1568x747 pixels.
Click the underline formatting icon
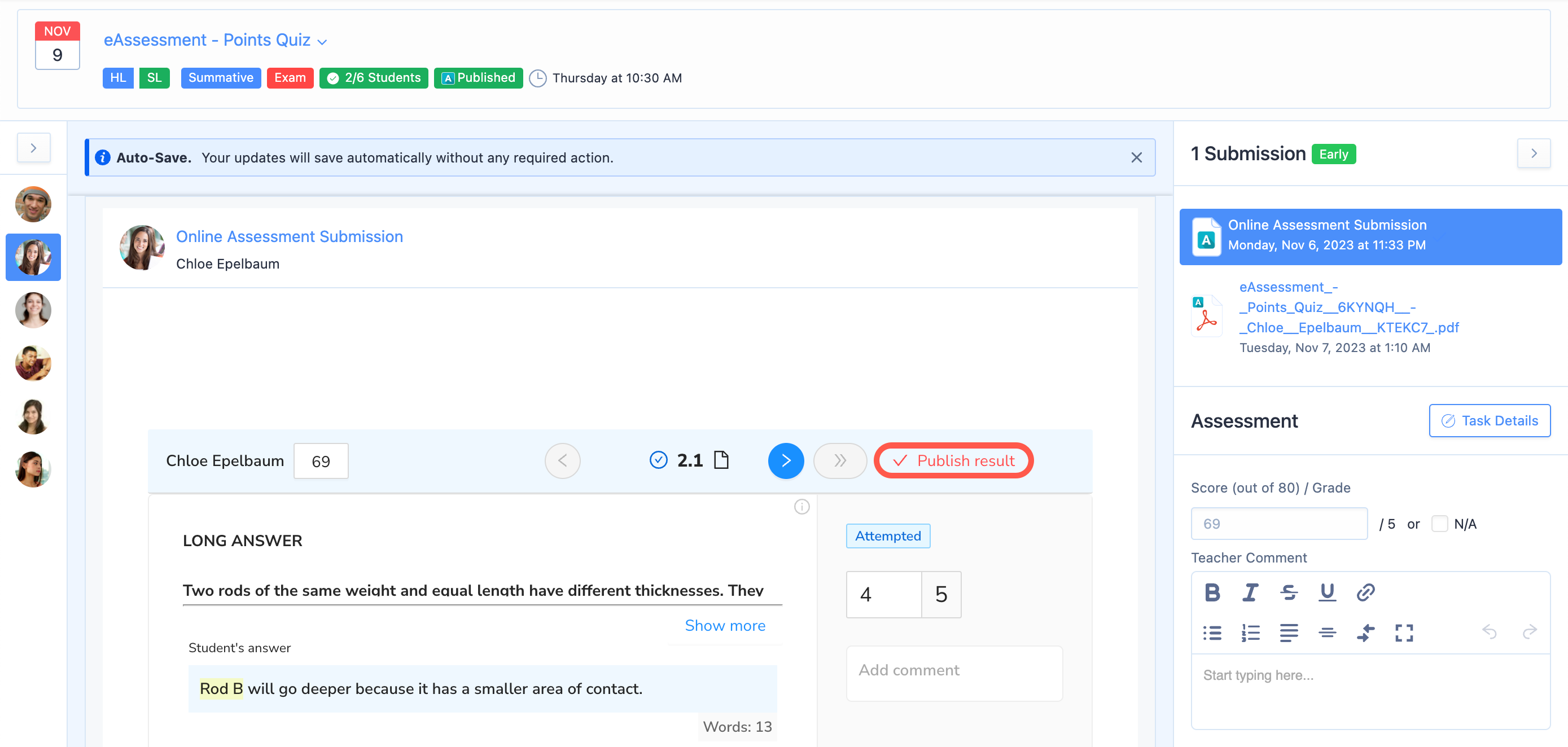(1327, 592)
